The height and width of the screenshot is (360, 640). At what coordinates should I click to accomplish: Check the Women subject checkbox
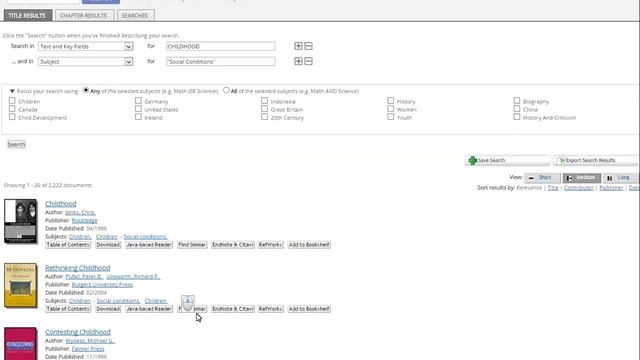391,109
